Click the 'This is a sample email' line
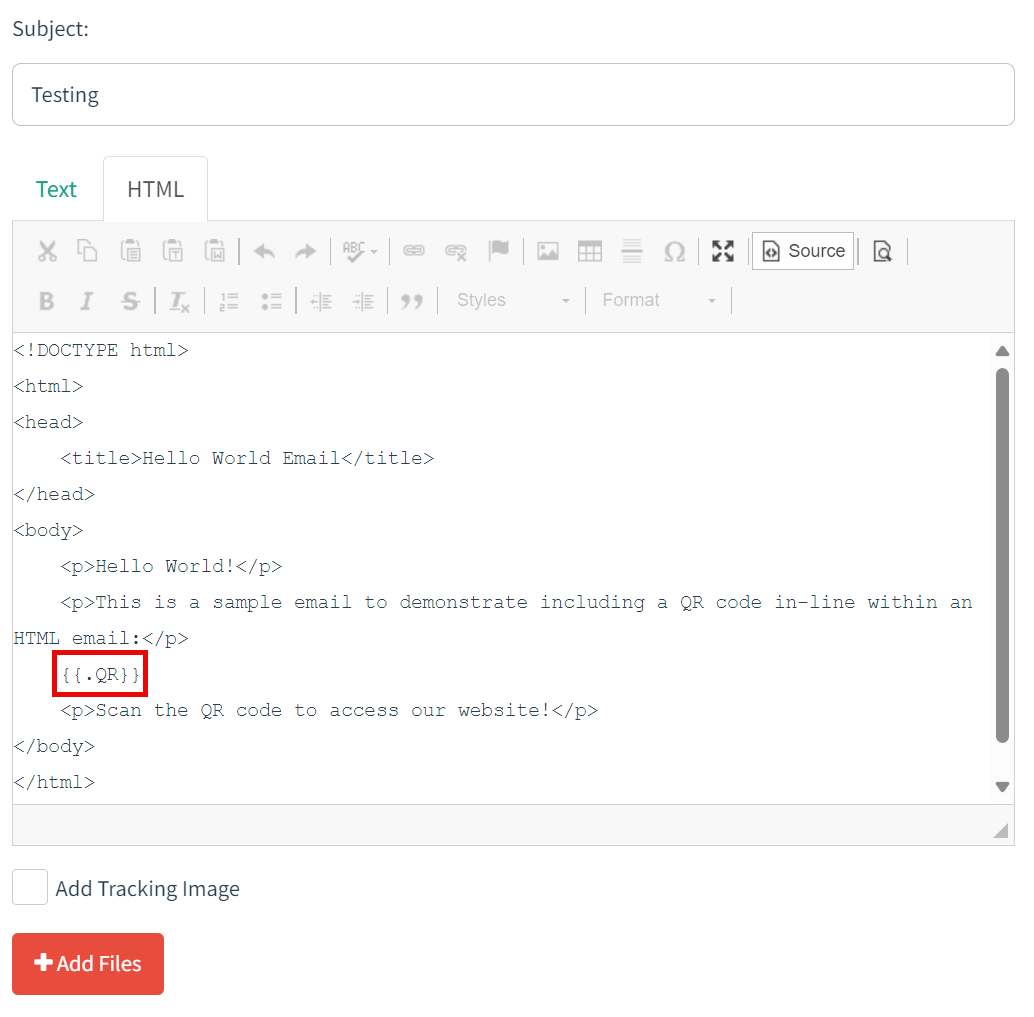This screenshot has height=1017, width=1034. (x=516, y=602)
